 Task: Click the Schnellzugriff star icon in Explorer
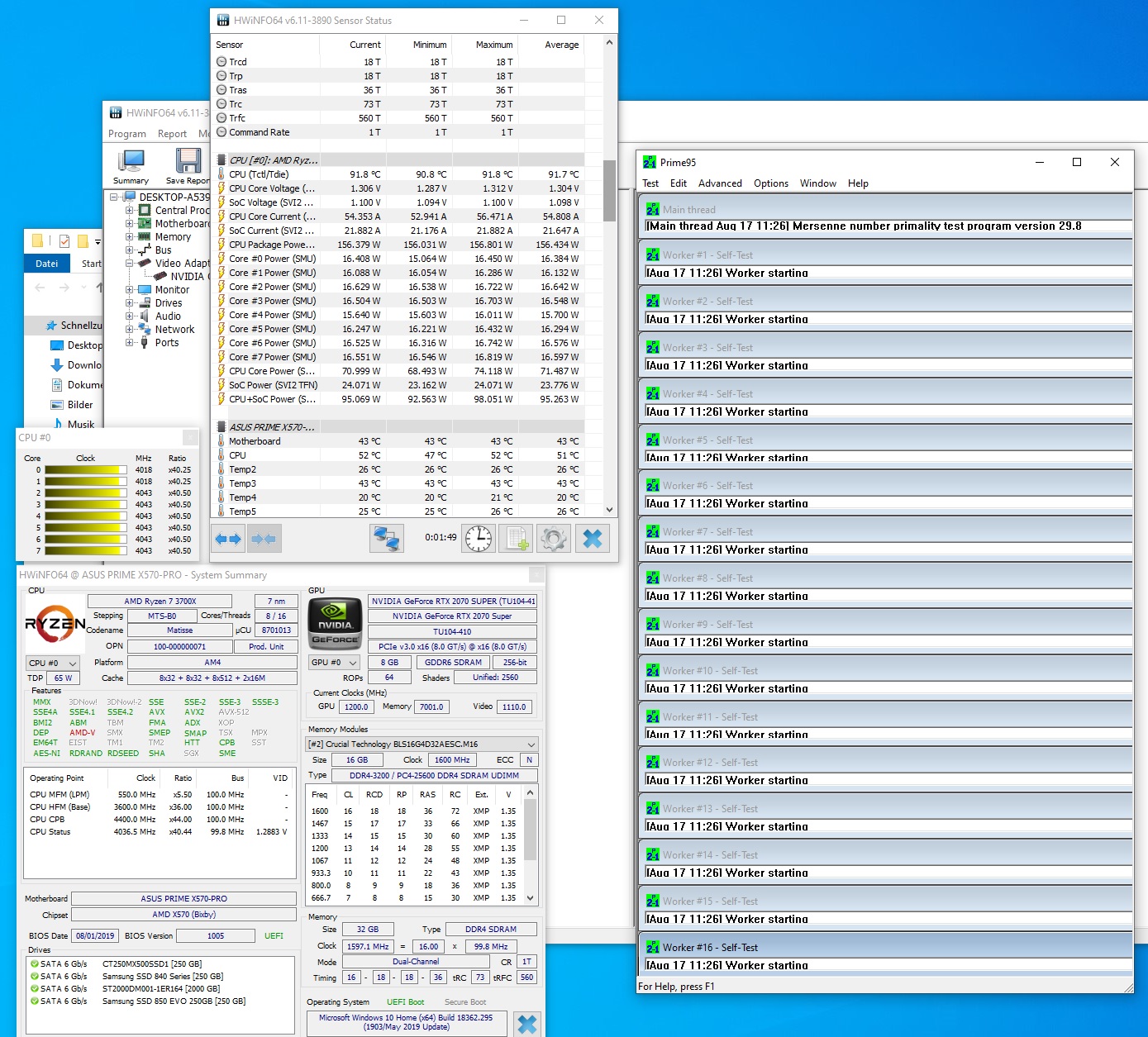click(51, 326)
